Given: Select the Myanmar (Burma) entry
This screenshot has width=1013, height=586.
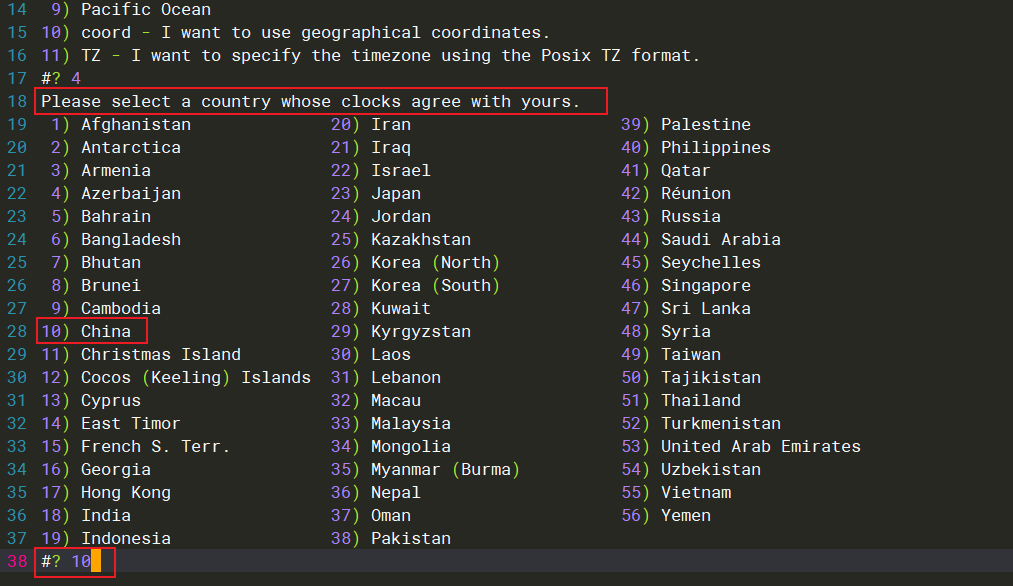Looking at the screenshot, I should click(x=445, y=470).
